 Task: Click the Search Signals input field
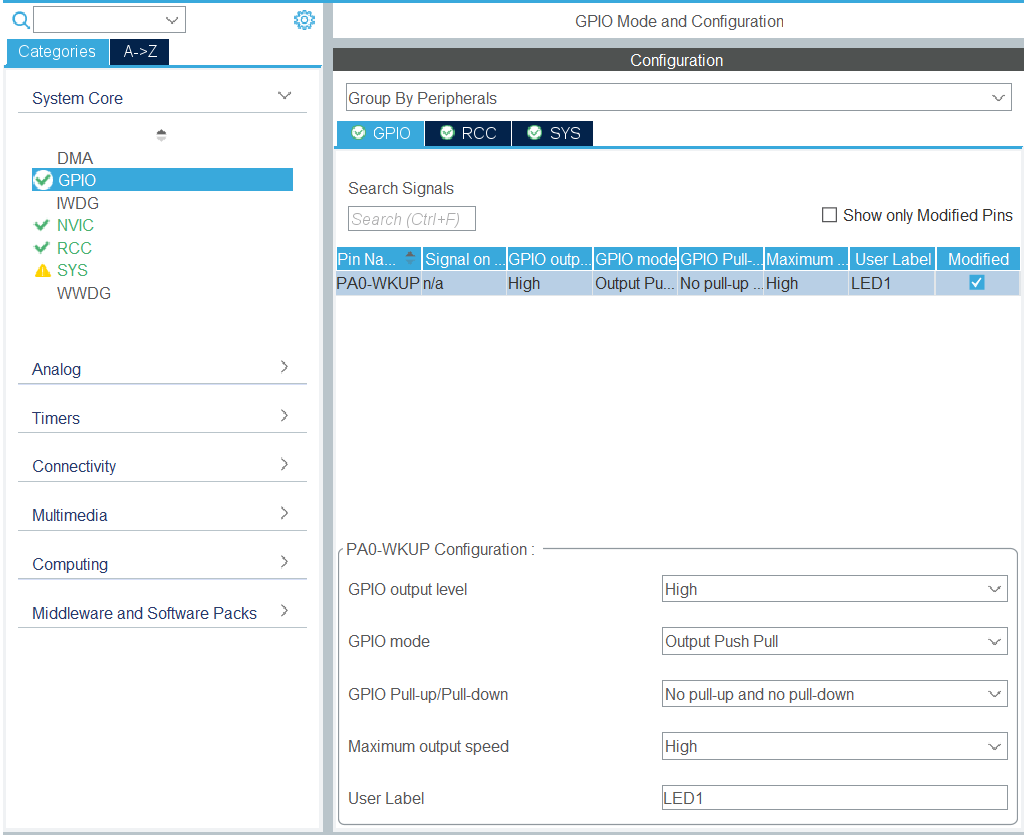[x=411, y=219]
